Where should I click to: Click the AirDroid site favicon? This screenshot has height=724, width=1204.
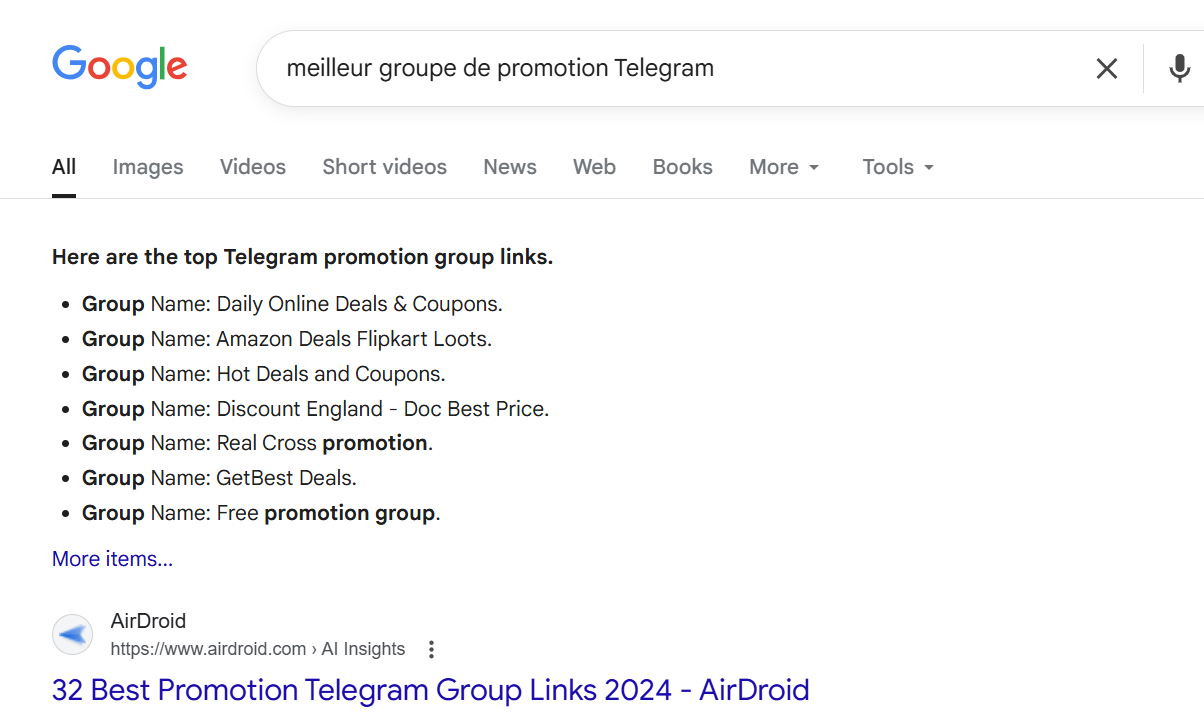[x=72, y=634]
